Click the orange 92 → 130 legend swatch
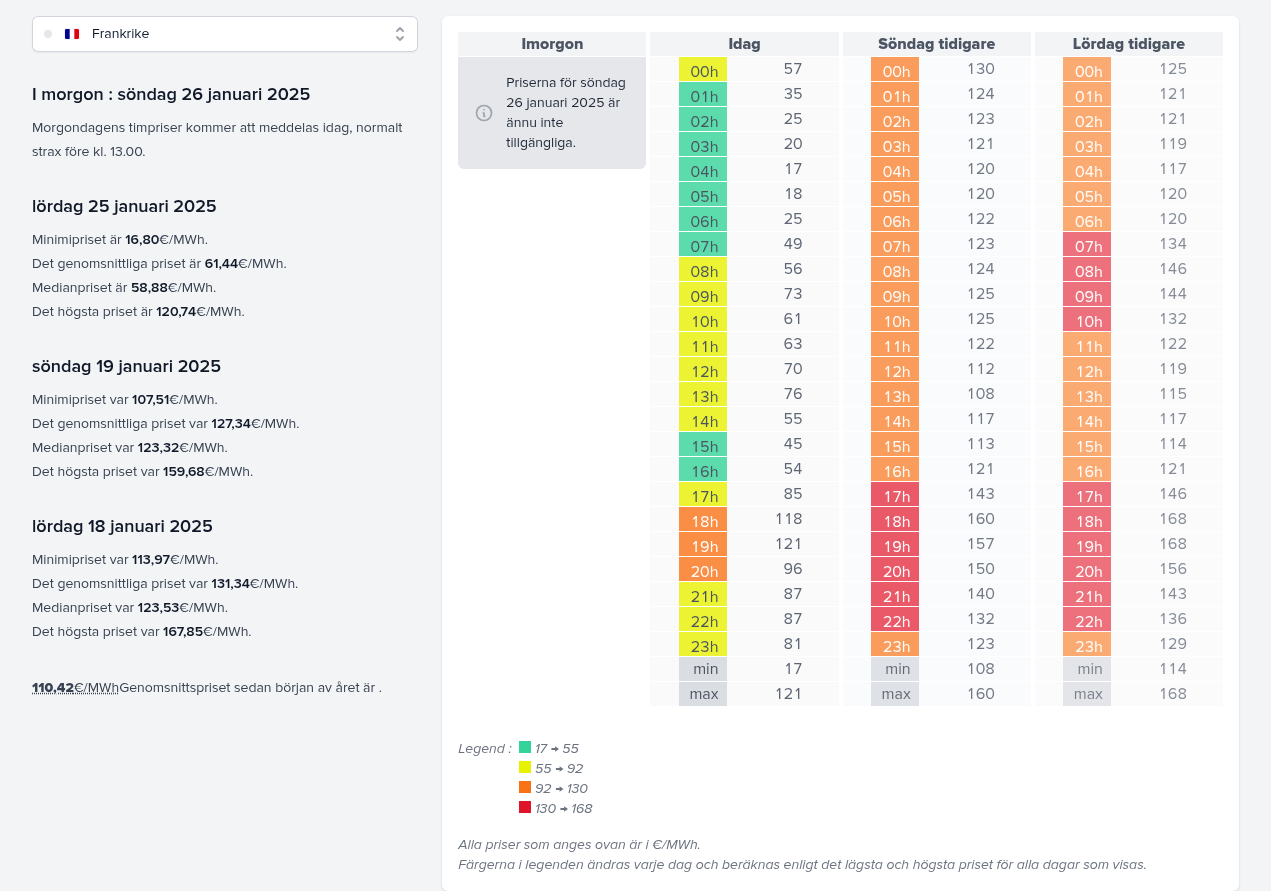This screenshot has width=1271, height=891. (525, 787)
